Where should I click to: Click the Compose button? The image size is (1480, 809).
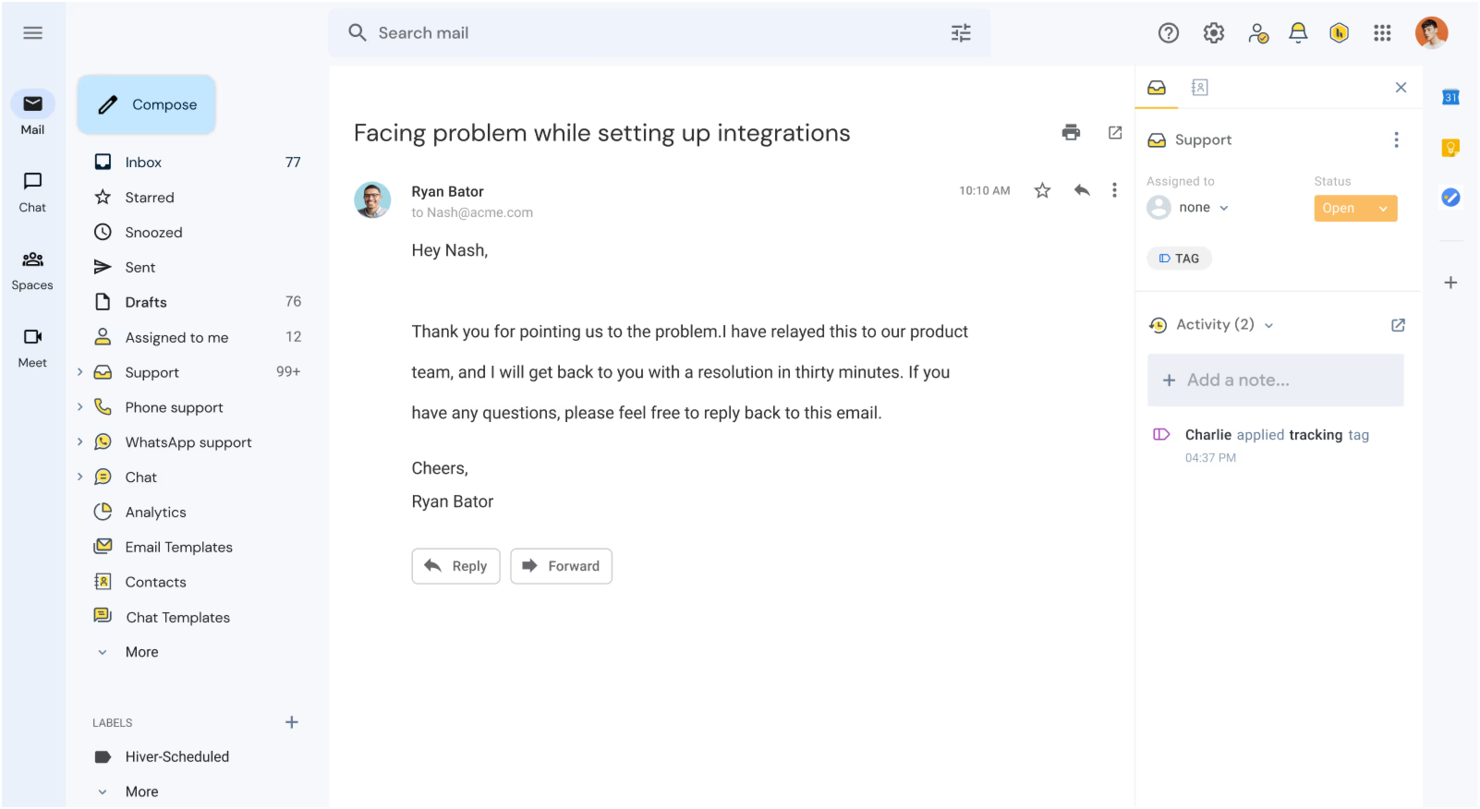point(146,104)
